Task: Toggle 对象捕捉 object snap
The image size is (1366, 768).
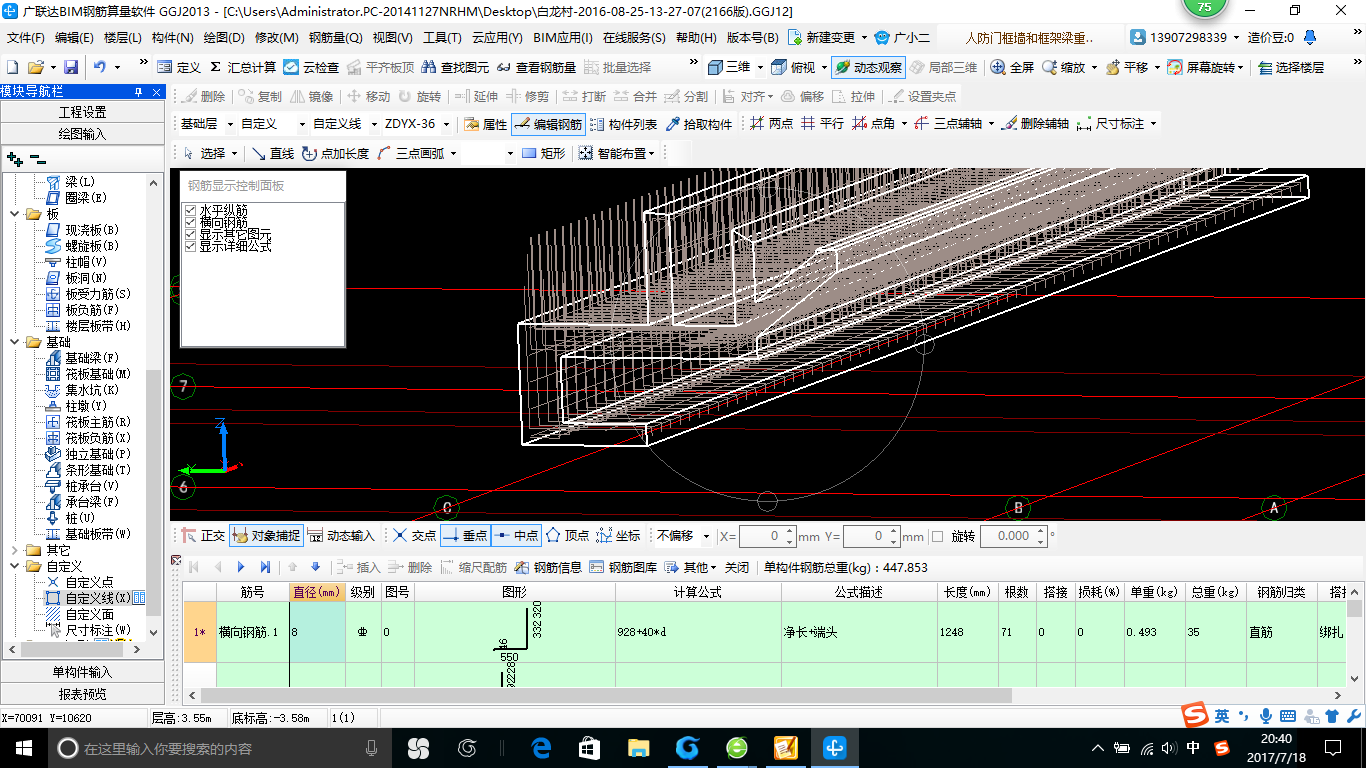Action: [x=266, y=536]
